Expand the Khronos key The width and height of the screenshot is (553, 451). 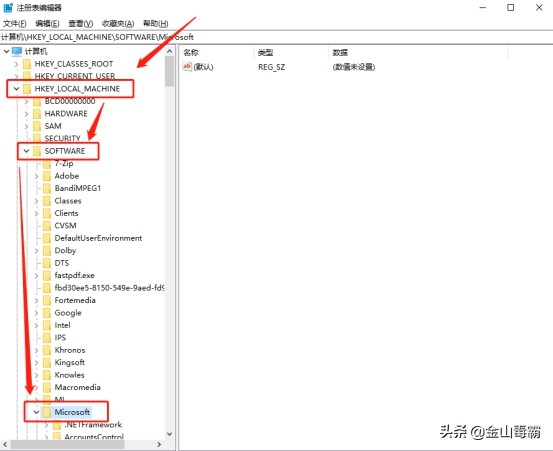click(x=36, y=350)
